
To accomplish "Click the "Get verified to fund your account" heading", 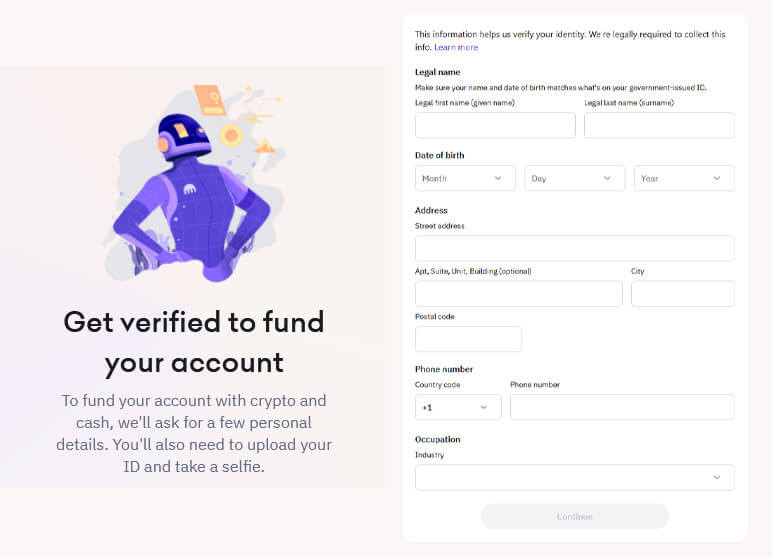I will [194, 341].
